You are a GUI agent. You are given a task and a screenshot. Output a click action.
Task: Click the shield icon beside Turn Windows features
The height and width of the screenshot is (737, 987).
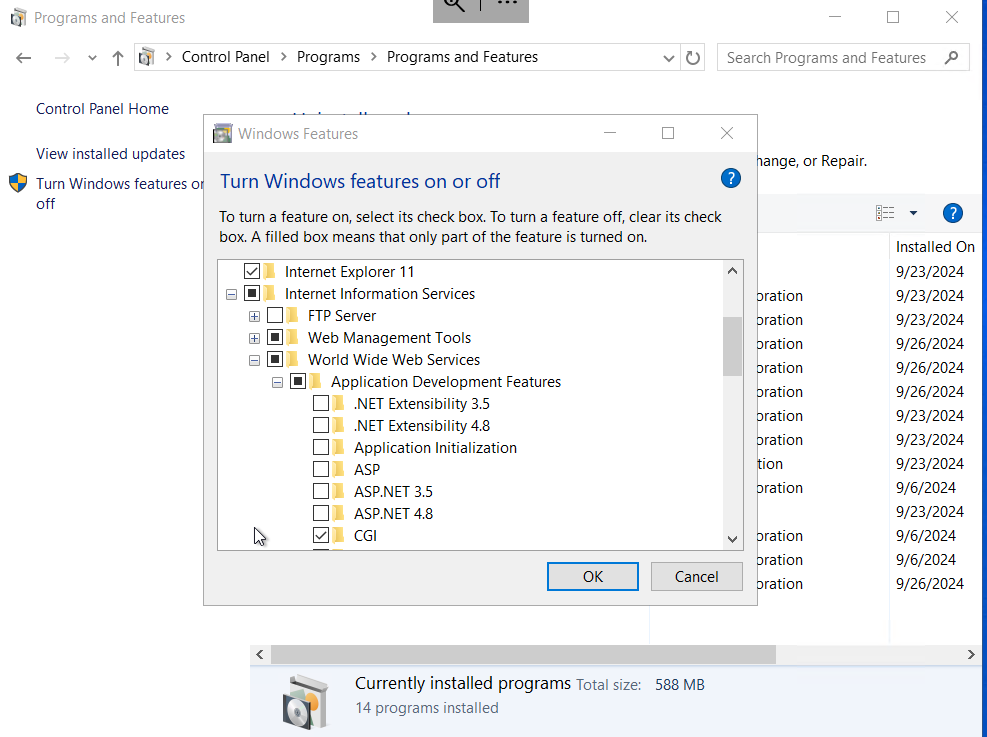[18, 183]
